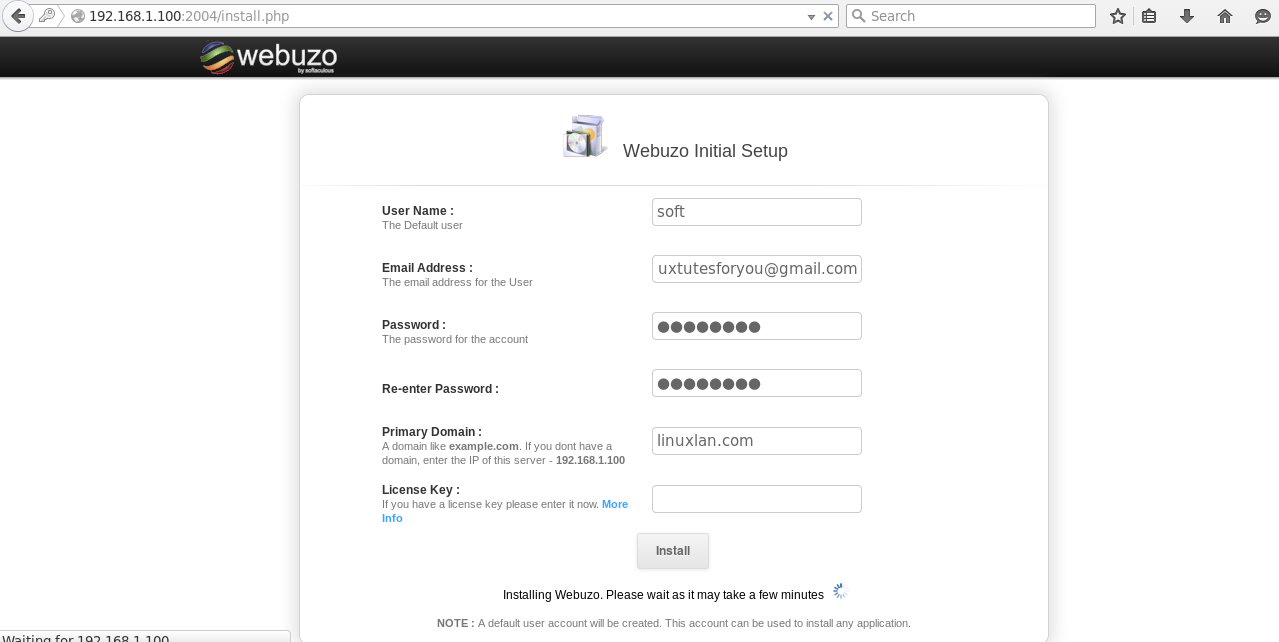The width and height of the screenshot is (1279, 642).
Task: Click the Webuzo logo in header
Action: click(x=268, y=57)
